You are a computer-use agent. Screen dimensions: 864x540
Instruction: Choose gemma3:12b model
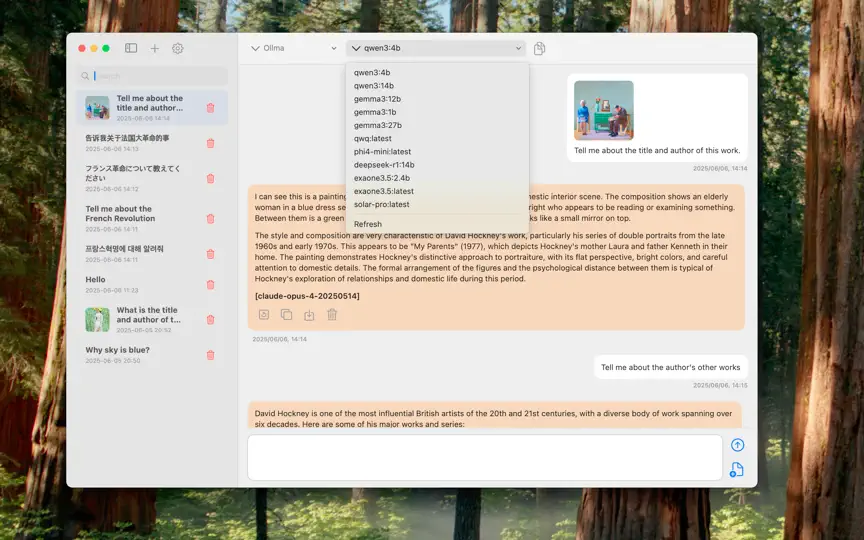438,99
